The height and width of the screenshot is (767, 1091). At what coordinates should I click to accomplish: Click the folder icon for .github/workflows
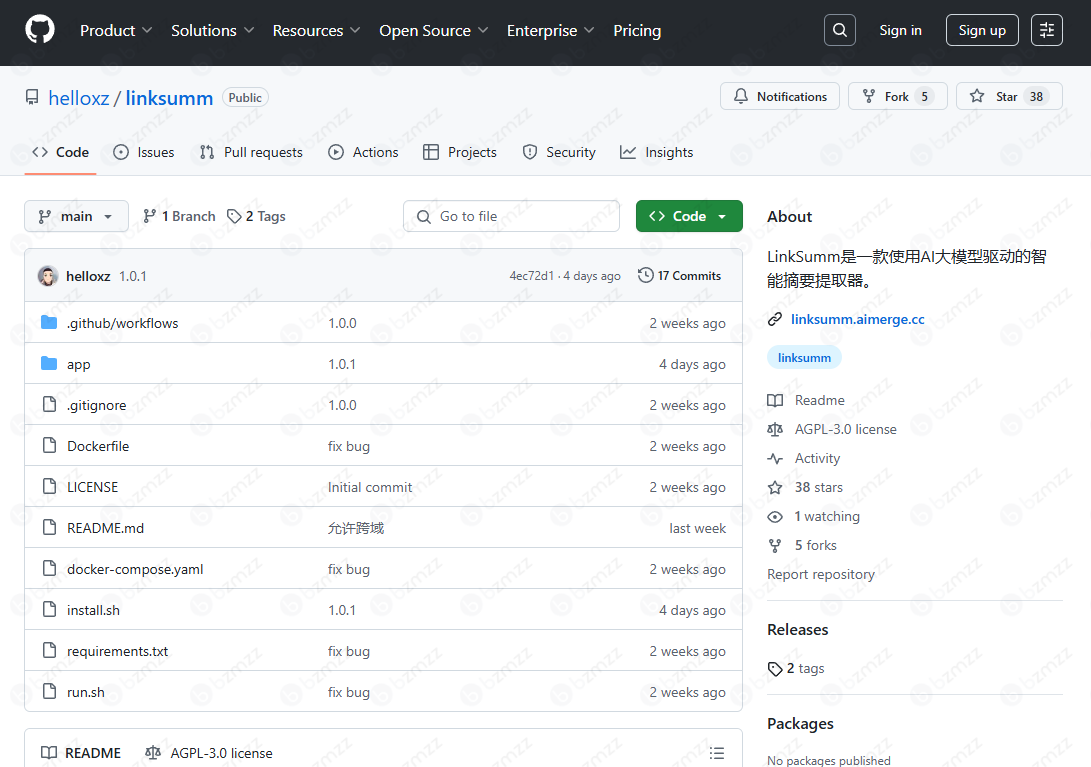(49, 322)
